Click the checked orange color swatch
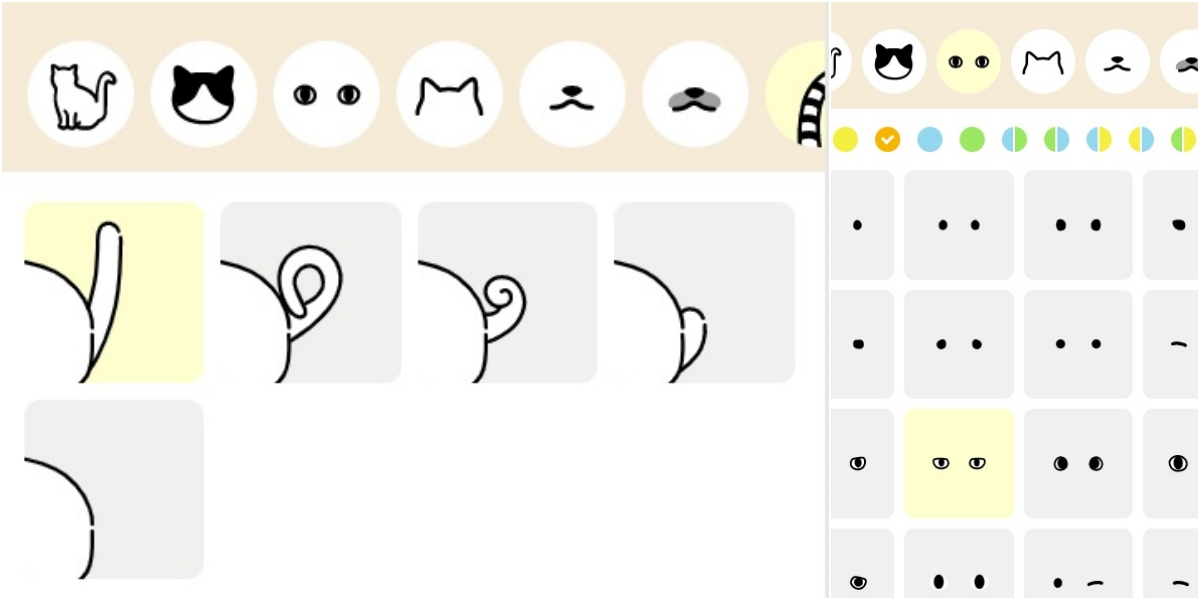The height and width of the screenshot is (600, 1200). click(x=887, y=139)
